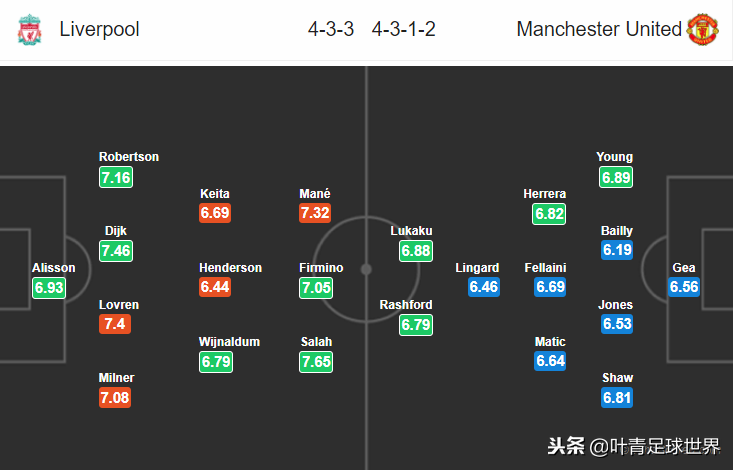735x470 pixels.
Task: Click Lukaku's 6.88 rating badge
Action: [x=416, y=250]
